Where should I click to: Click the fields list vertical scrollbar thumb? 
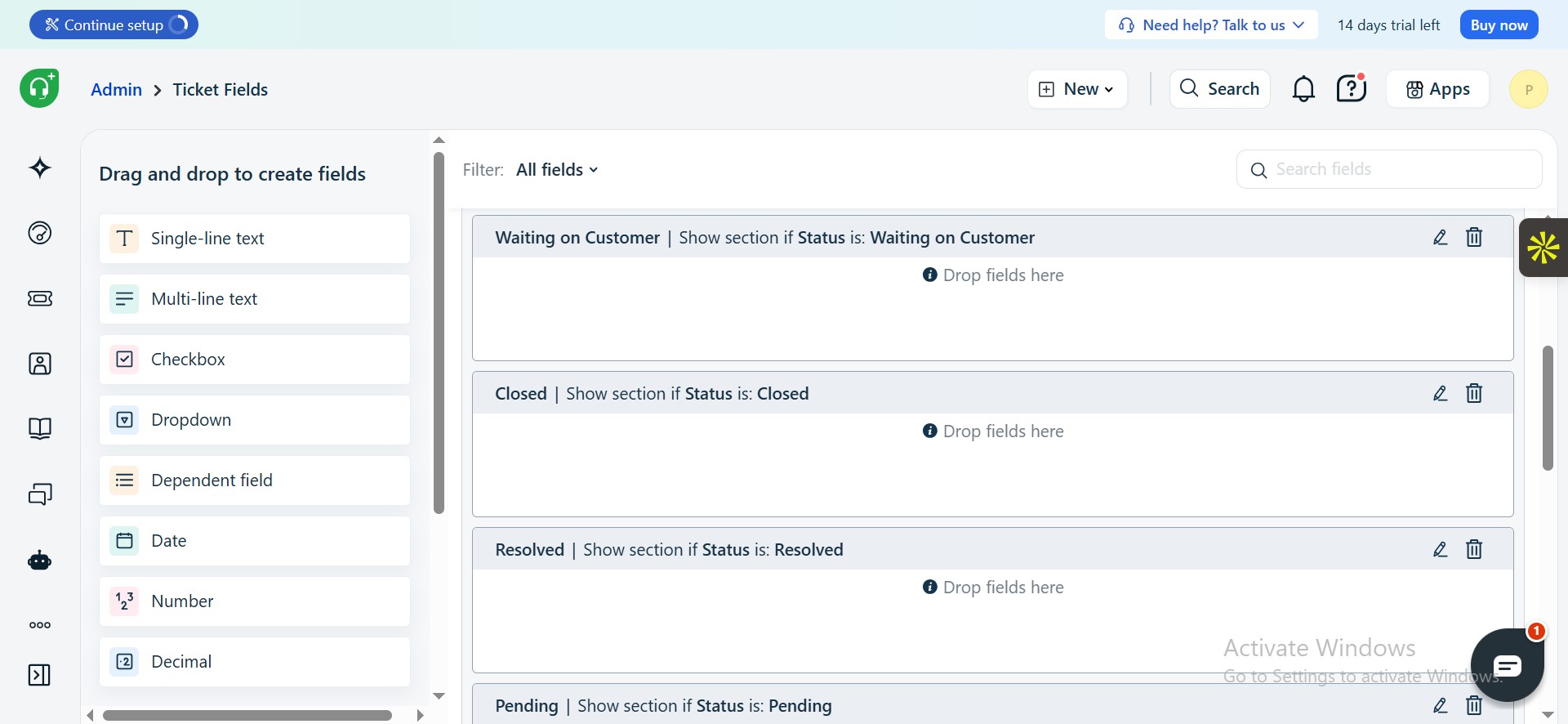1548,409
